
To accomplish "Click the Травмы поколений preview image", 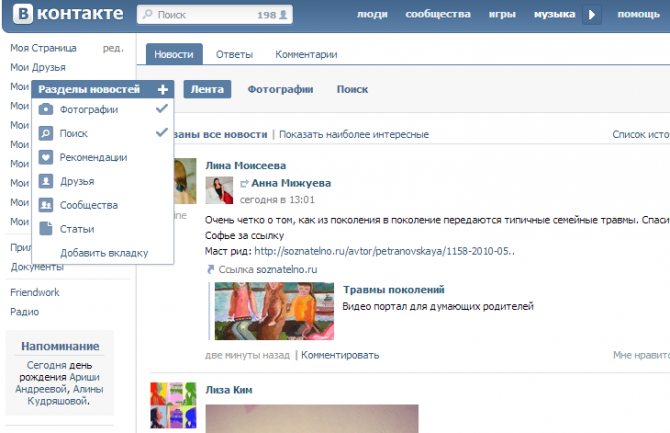I will 274,311.
